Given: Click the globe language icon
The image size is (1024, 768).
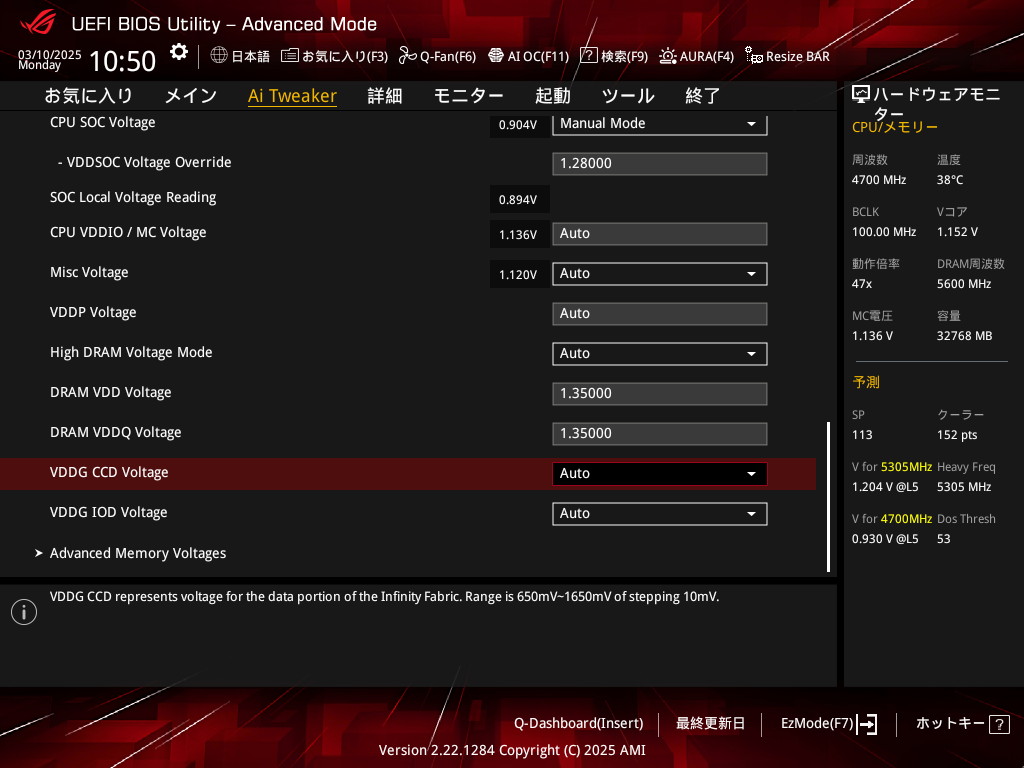Looking at the screenshot, I should 219,56.
